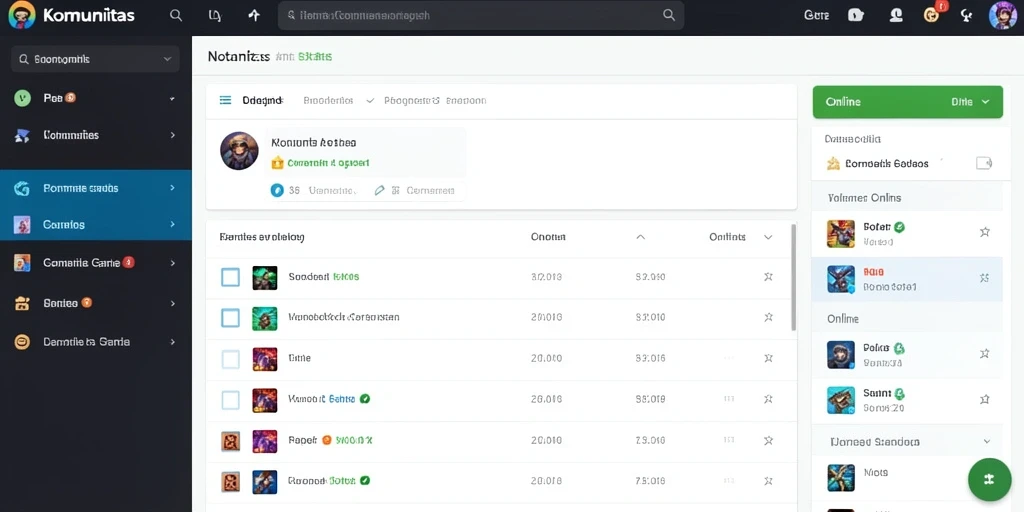This screenshot has height=512, width=1024.
Task: Click the hamburger list icon in tab bar
Action: point(225,101)
